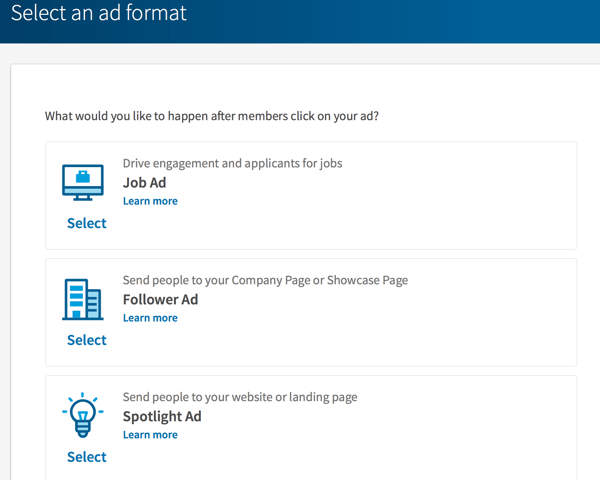Open Learn more for Job Ad
The height and width of the screenshot is (480, 600).
pyautogui.click(x=150, y=201)
